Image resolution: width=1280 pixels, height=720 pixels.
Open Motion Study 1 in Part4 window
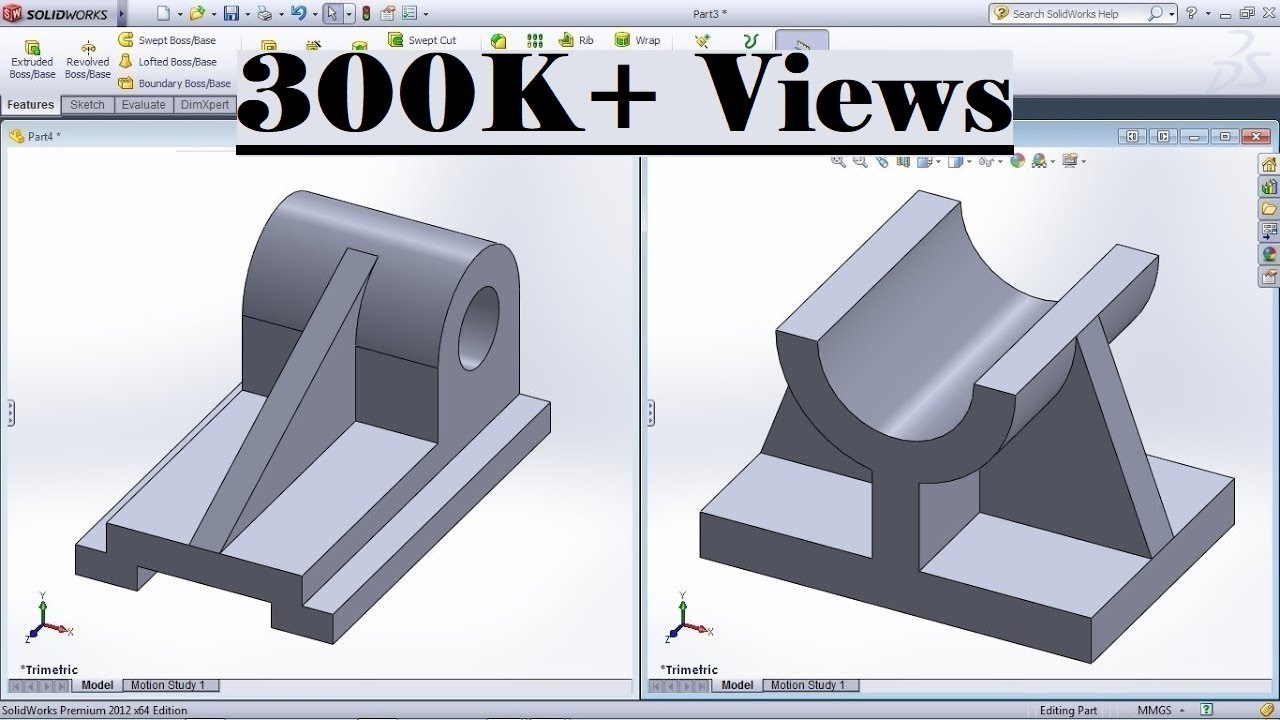168,685
